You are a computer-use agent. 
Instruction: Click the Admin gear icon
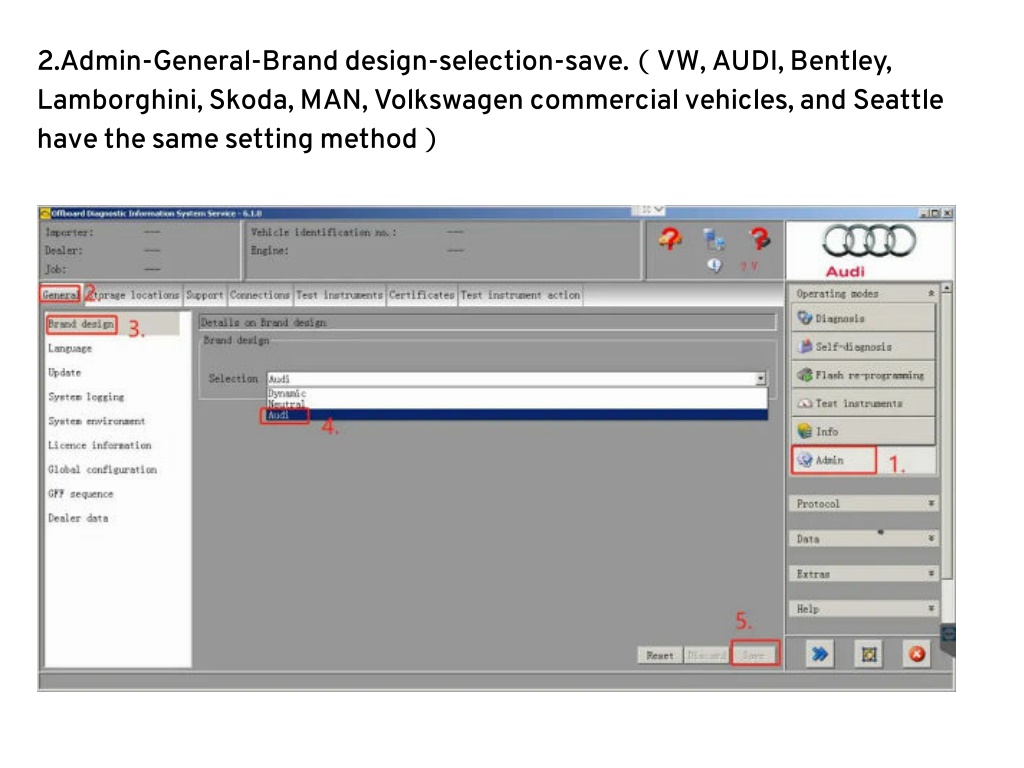[x=805, y=460]
